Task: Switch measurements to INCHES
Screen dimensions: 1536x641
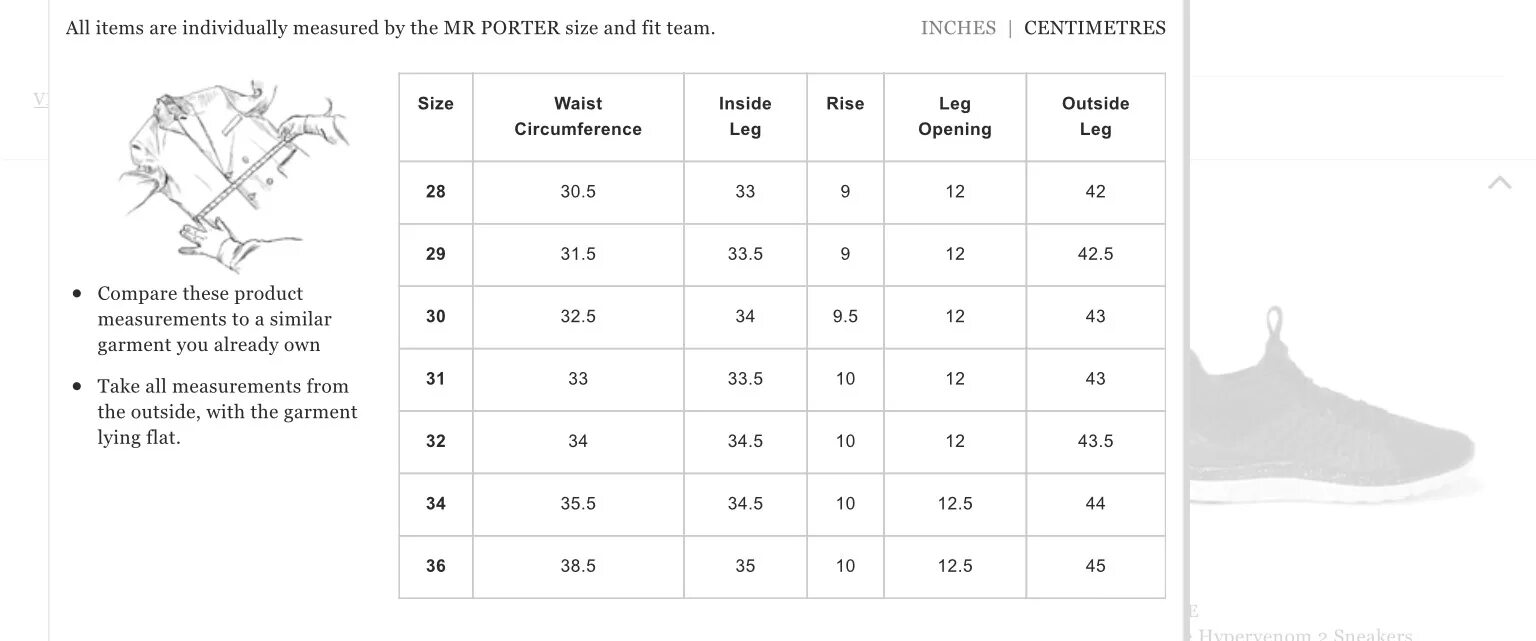Action: (x=958, y=28)
